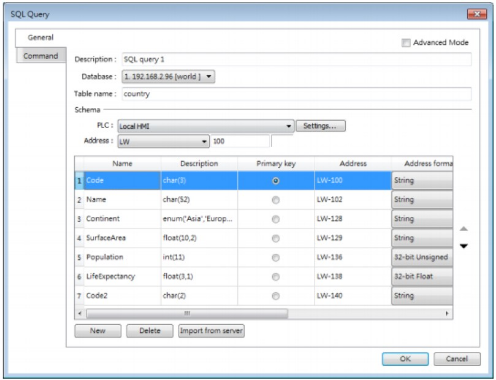Select Code2 primary key radio button

point(276,296)
